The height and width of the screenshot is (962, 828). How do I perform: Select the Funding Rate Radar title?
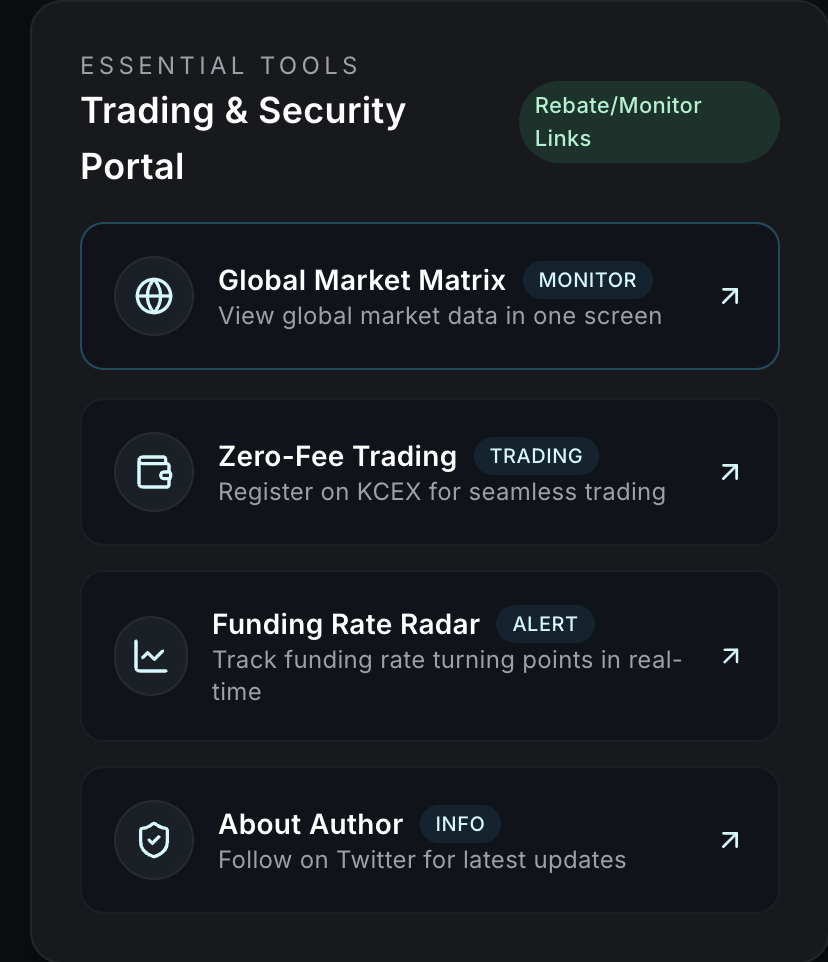coord(346,624)
